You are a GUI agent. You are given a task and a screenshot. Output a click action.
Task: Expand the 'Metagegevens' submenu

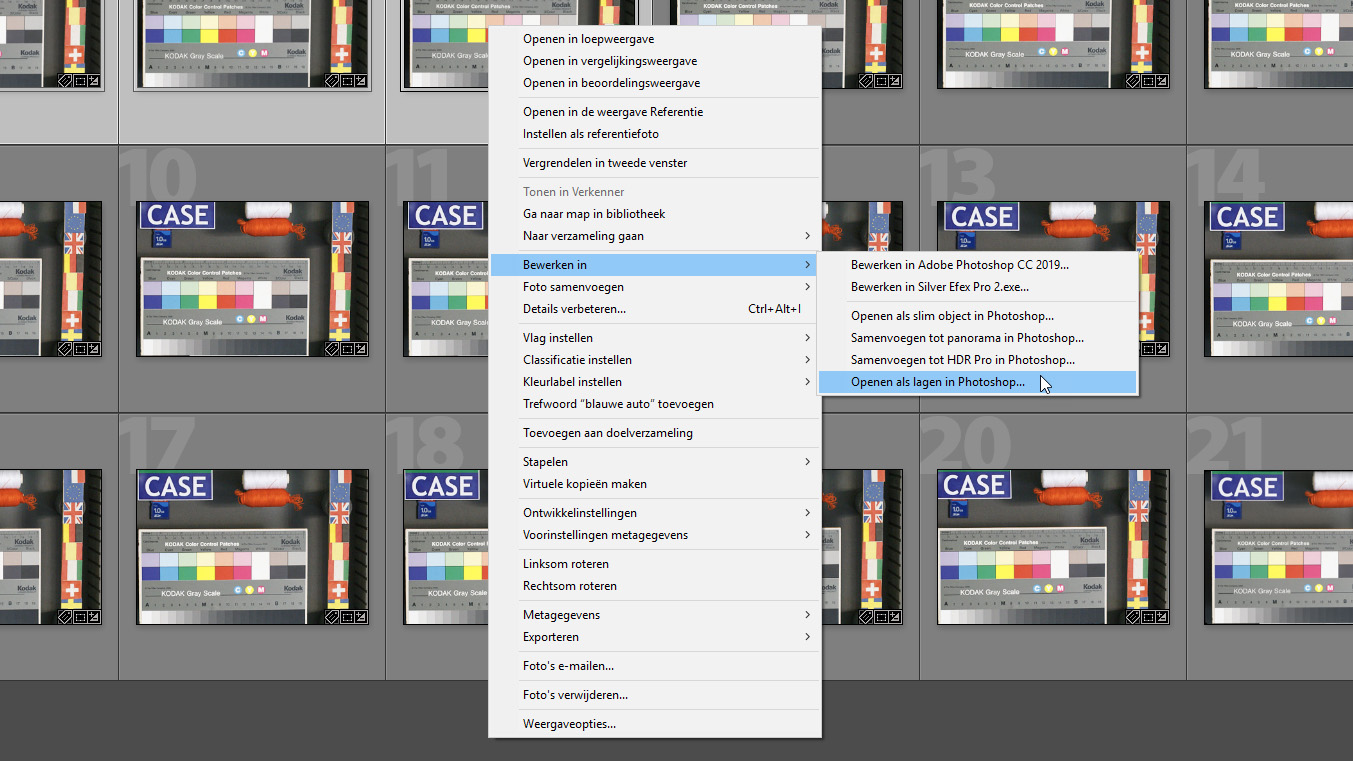(655, 615)
